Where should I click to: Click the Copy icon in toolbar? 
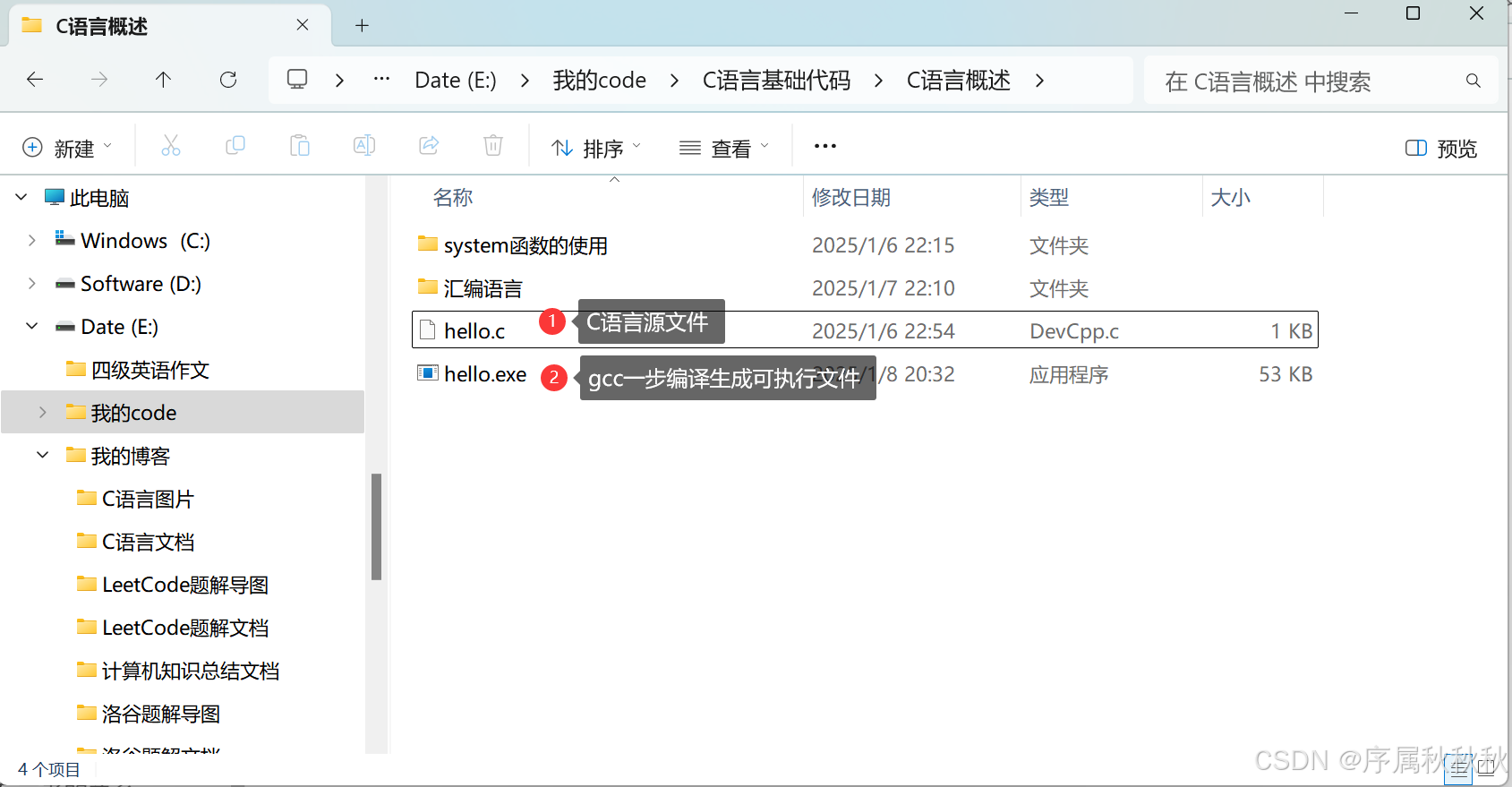tap(235, 146)
